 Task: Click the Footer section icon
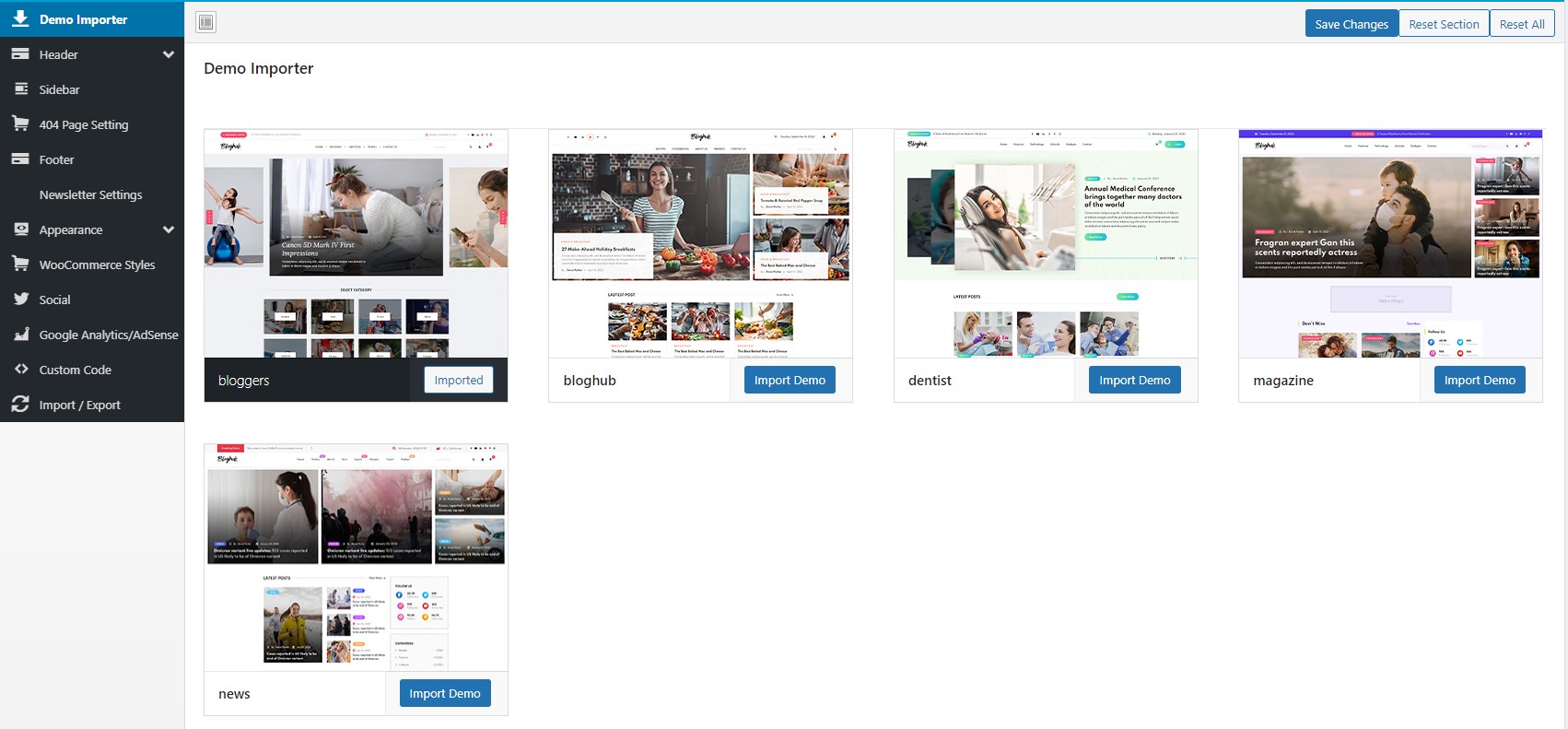20,159
